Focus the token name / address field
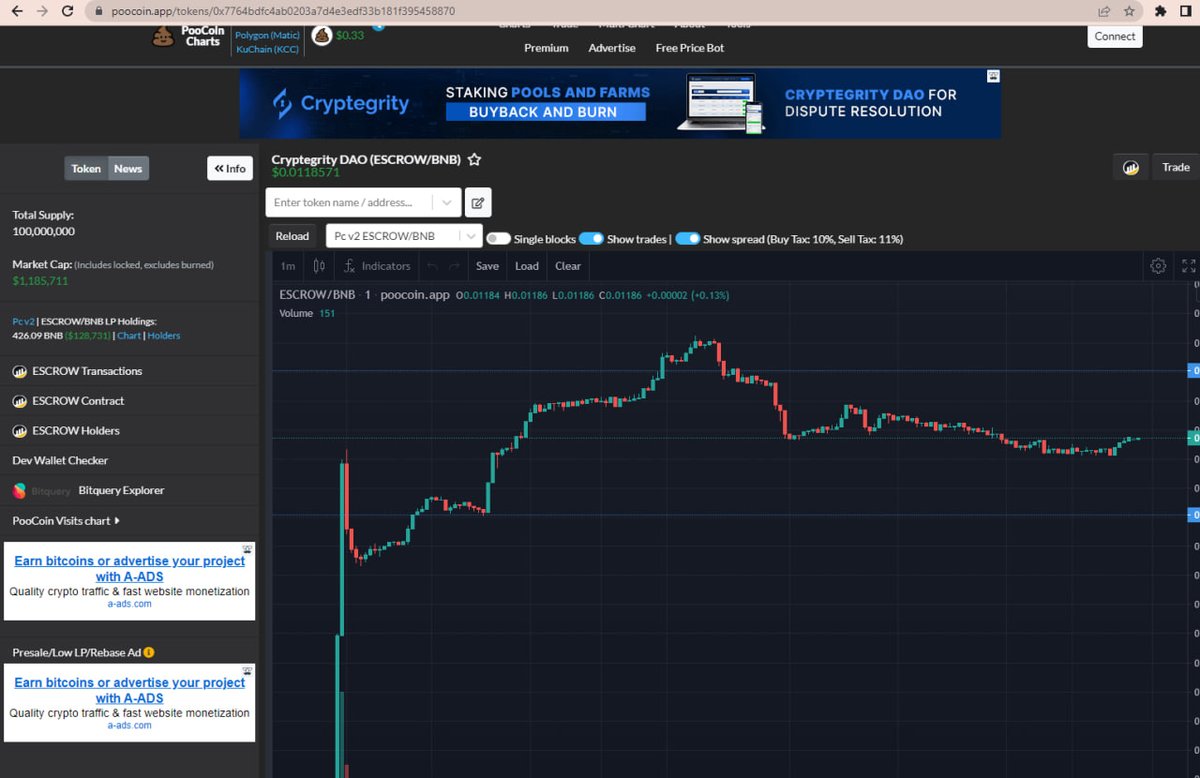 coord(350,202)
